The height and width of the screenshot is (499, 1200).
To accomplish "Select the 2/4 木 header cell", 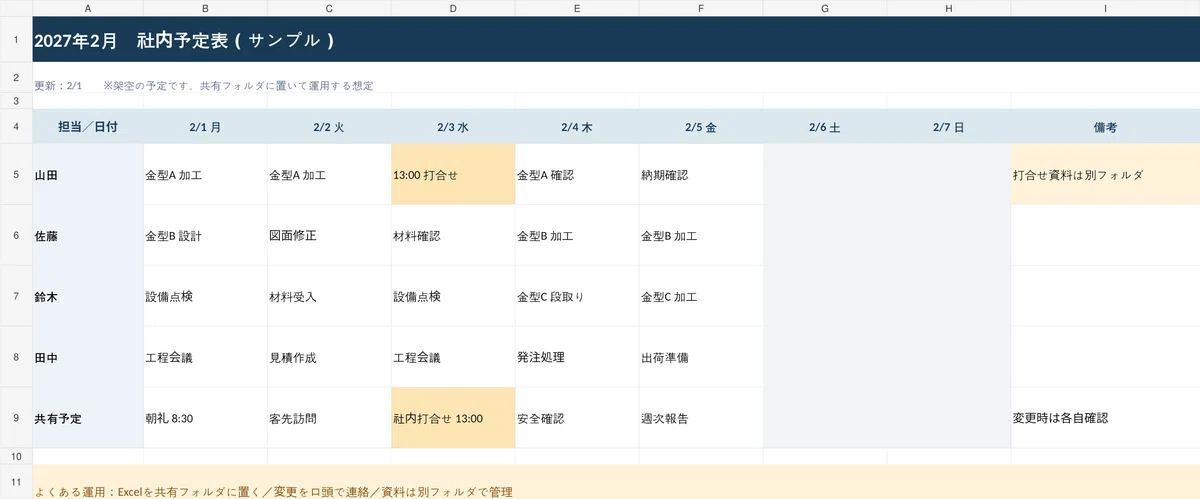I will click(x=578, y=127).
